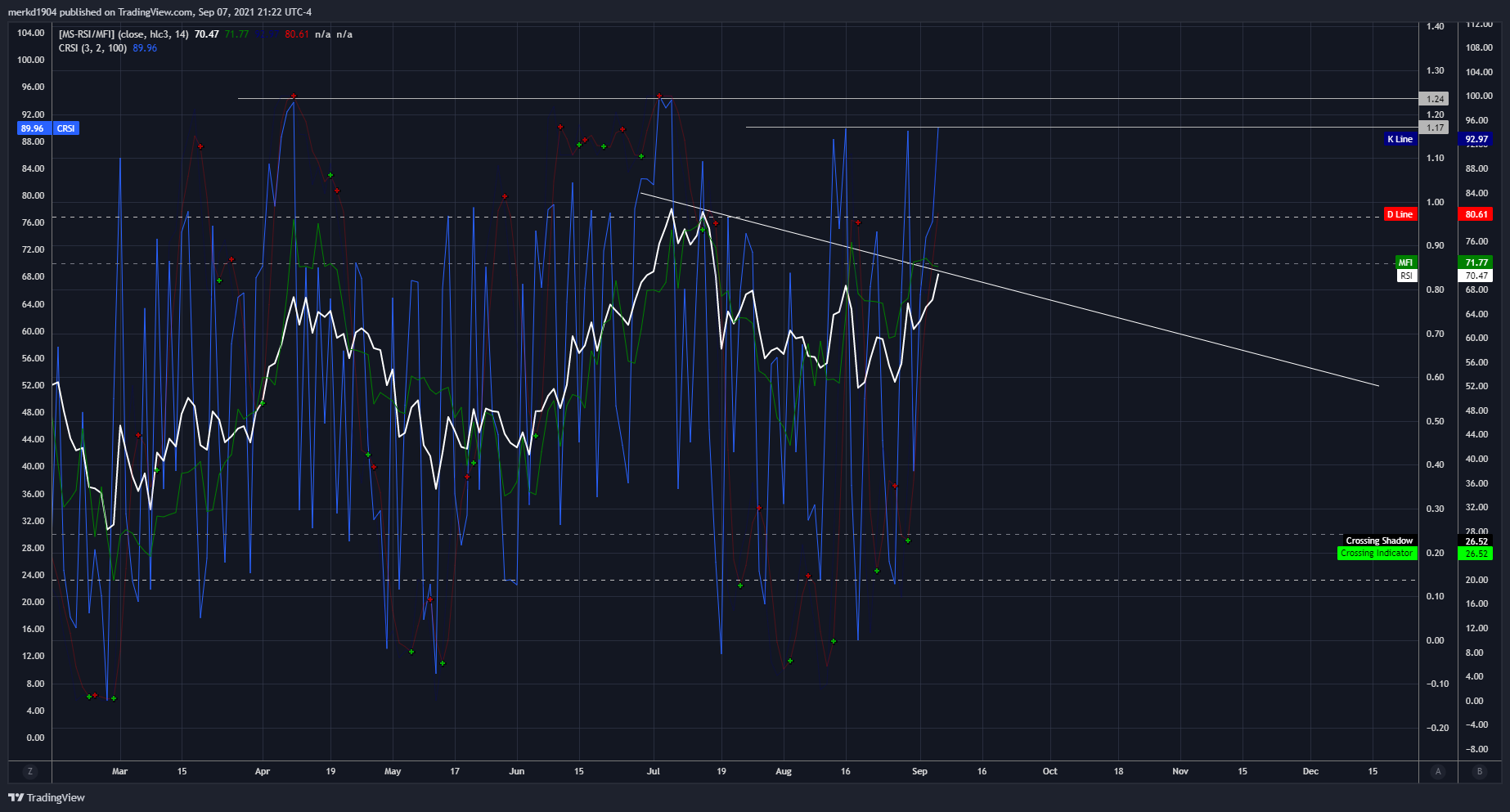Click the black 26.52 Crossing Shadow value tag
This screenshot has width=1510, height=812.
[1476, 541]
